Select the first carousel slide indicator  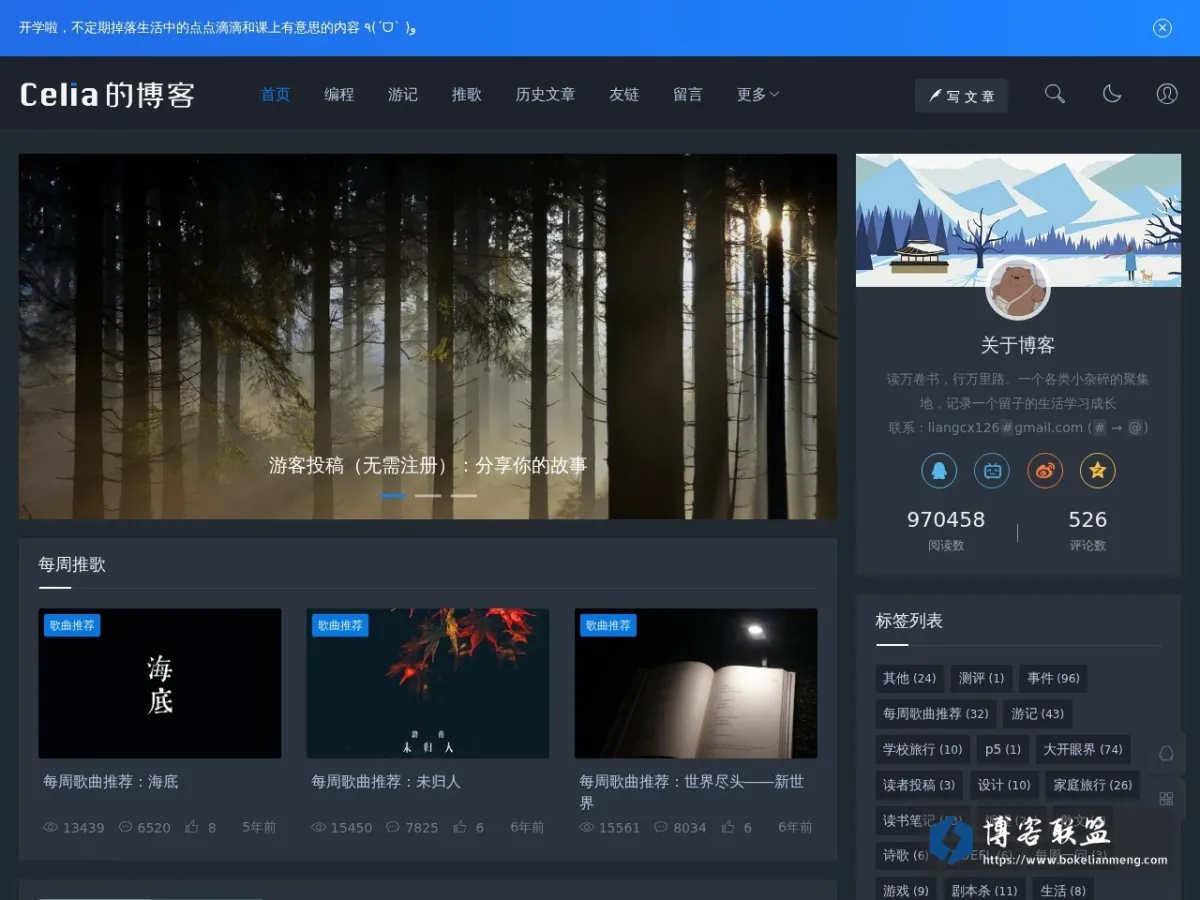[393, 495]
